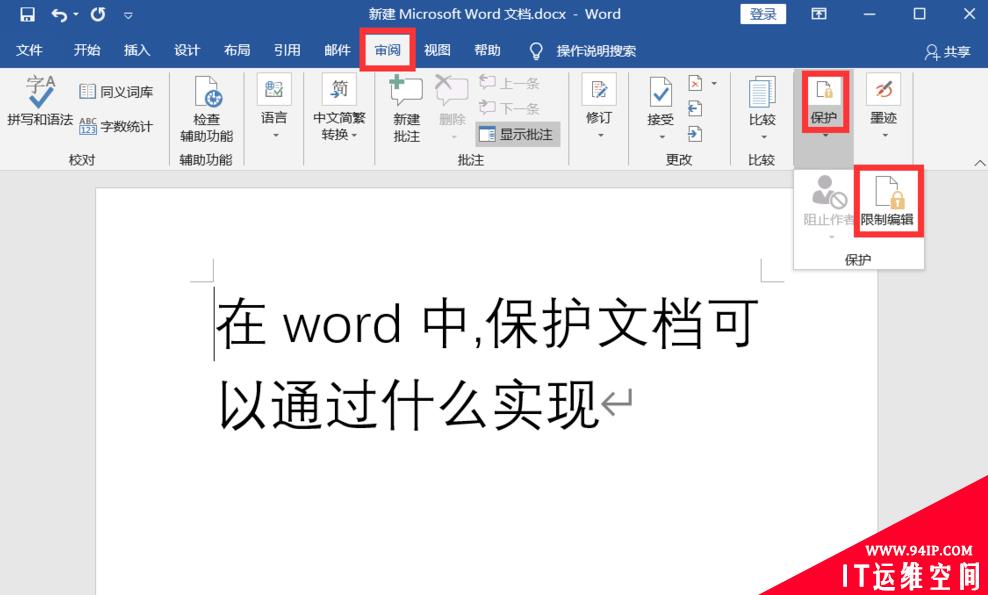988x595 pixels.
Task: Go to next comment 下一条
Action: 509,108
